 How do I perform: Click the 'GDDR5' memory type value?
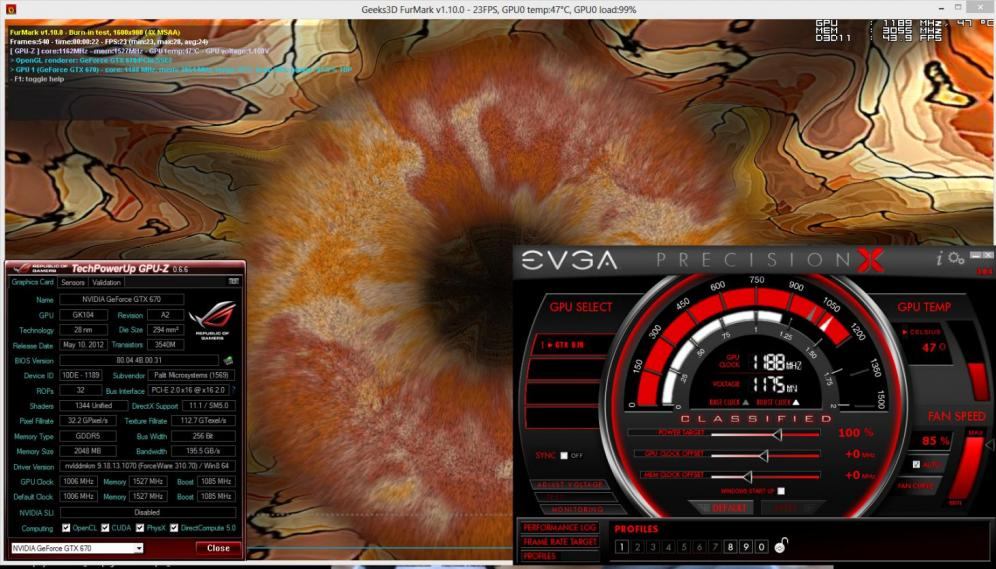coord(88,436)
